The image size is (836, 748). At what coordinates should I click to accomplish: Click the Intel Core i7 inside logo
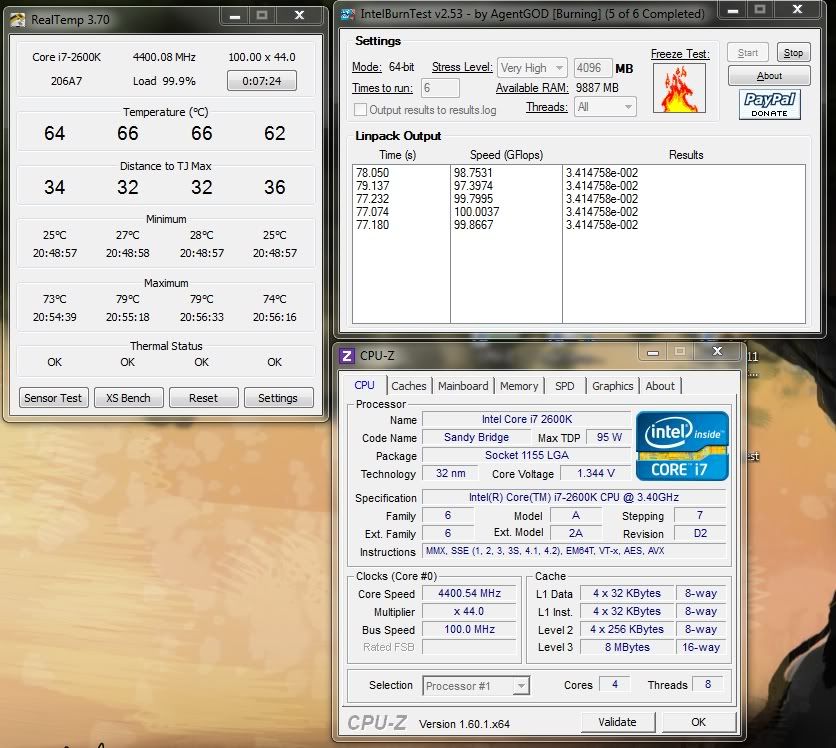click(x=682, y=446)
